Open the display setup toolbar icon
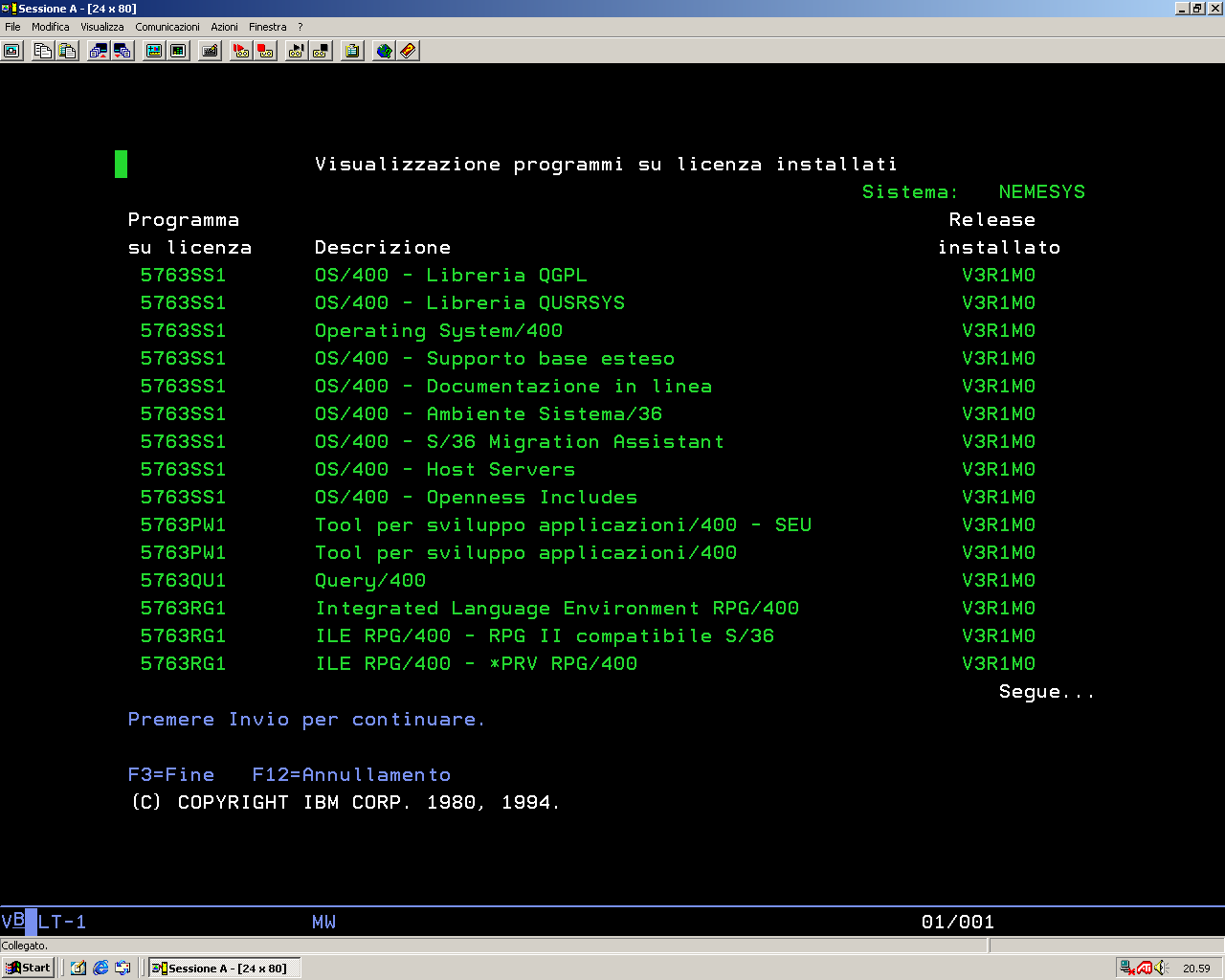 point(154,51)
